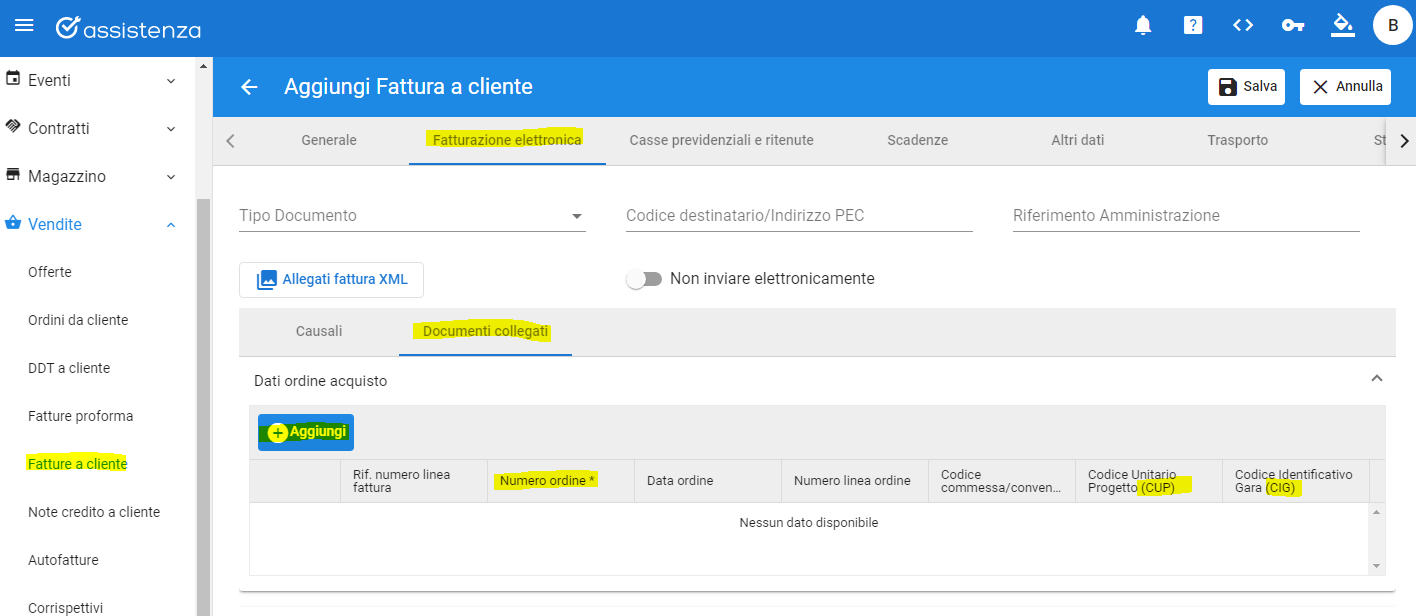The image size is (1416, 616).
Task: Click the Rif. numero linea fattura header
Action: (x=414, y=481)
